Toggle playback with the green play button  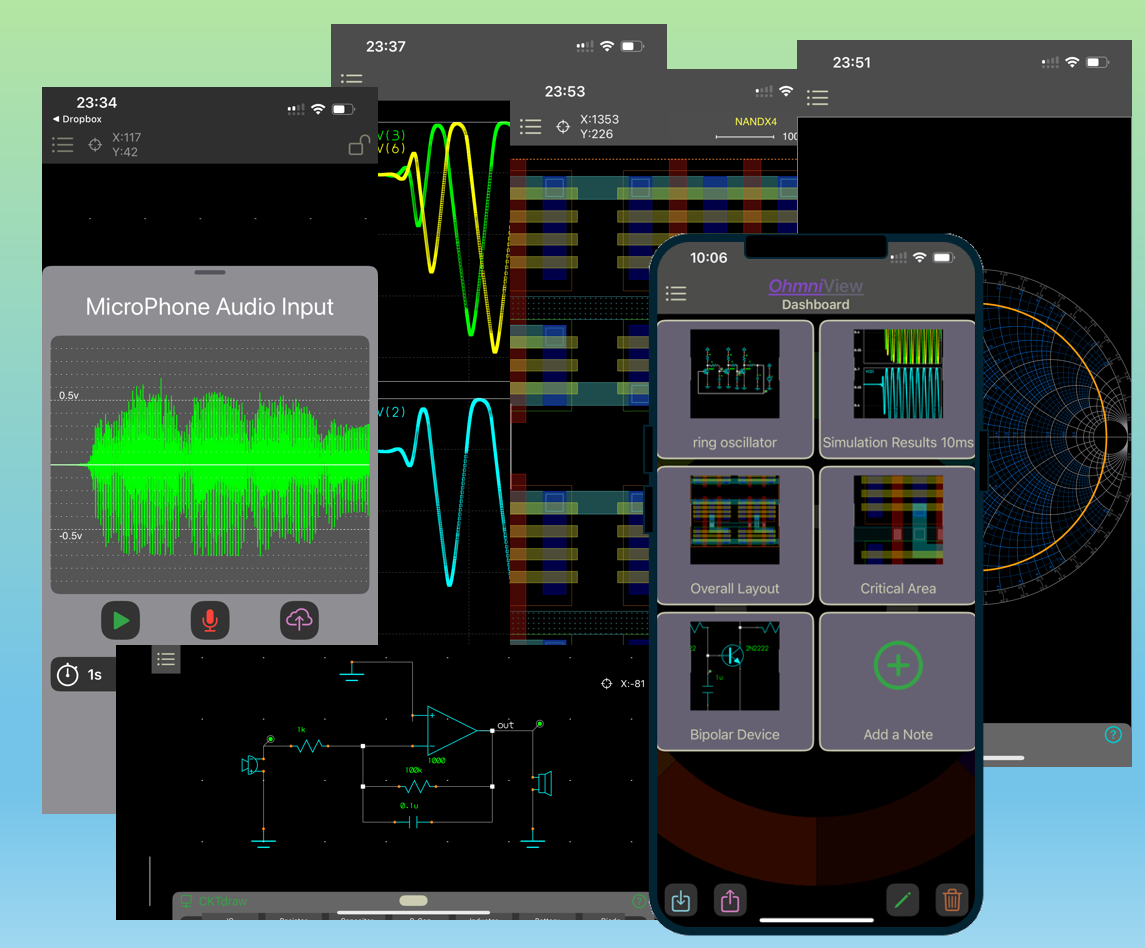click(x=120, y=620)
